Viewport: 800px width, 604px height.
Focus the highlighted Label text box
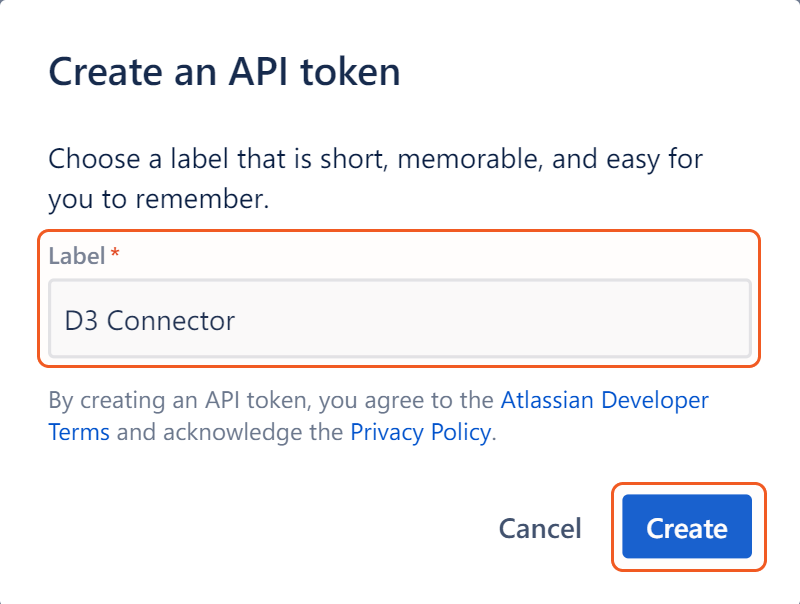click(x=400, y=320)
